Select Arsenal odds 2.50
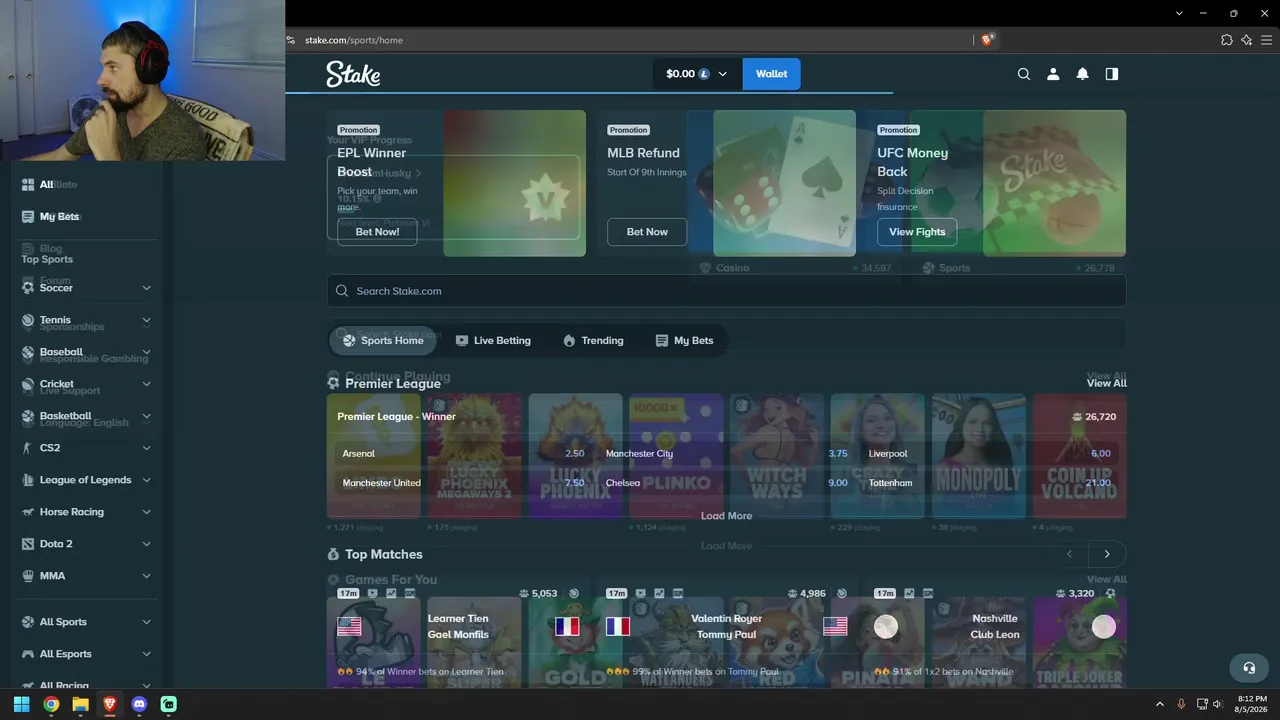The width and height of the screenshot is (1280, 720). pyautogui.click(x=462, y=454)
